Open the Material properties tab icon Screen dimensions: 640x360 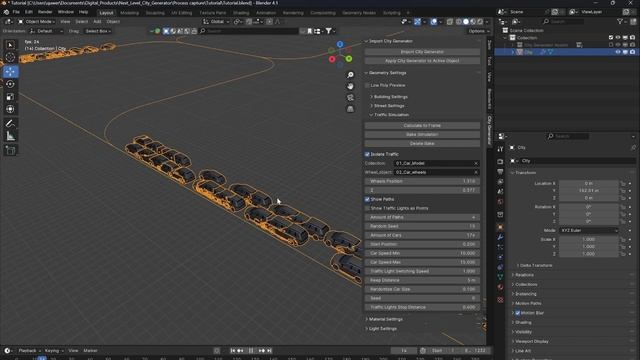point(500,287)
